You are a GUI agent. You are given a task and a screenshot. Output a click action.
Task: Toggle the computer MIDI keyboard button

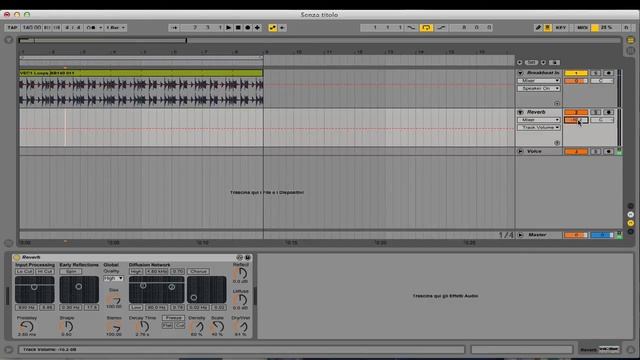[x=547, y=28]
